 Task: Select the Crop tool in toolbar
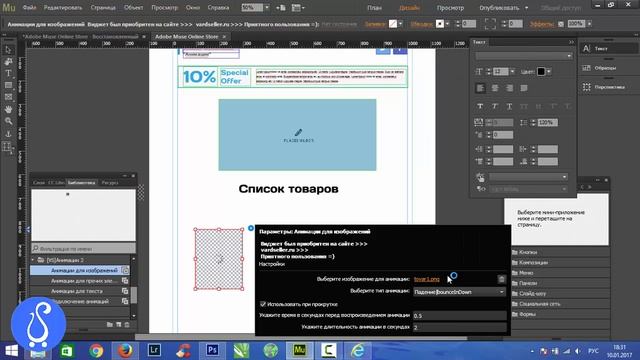8,62
